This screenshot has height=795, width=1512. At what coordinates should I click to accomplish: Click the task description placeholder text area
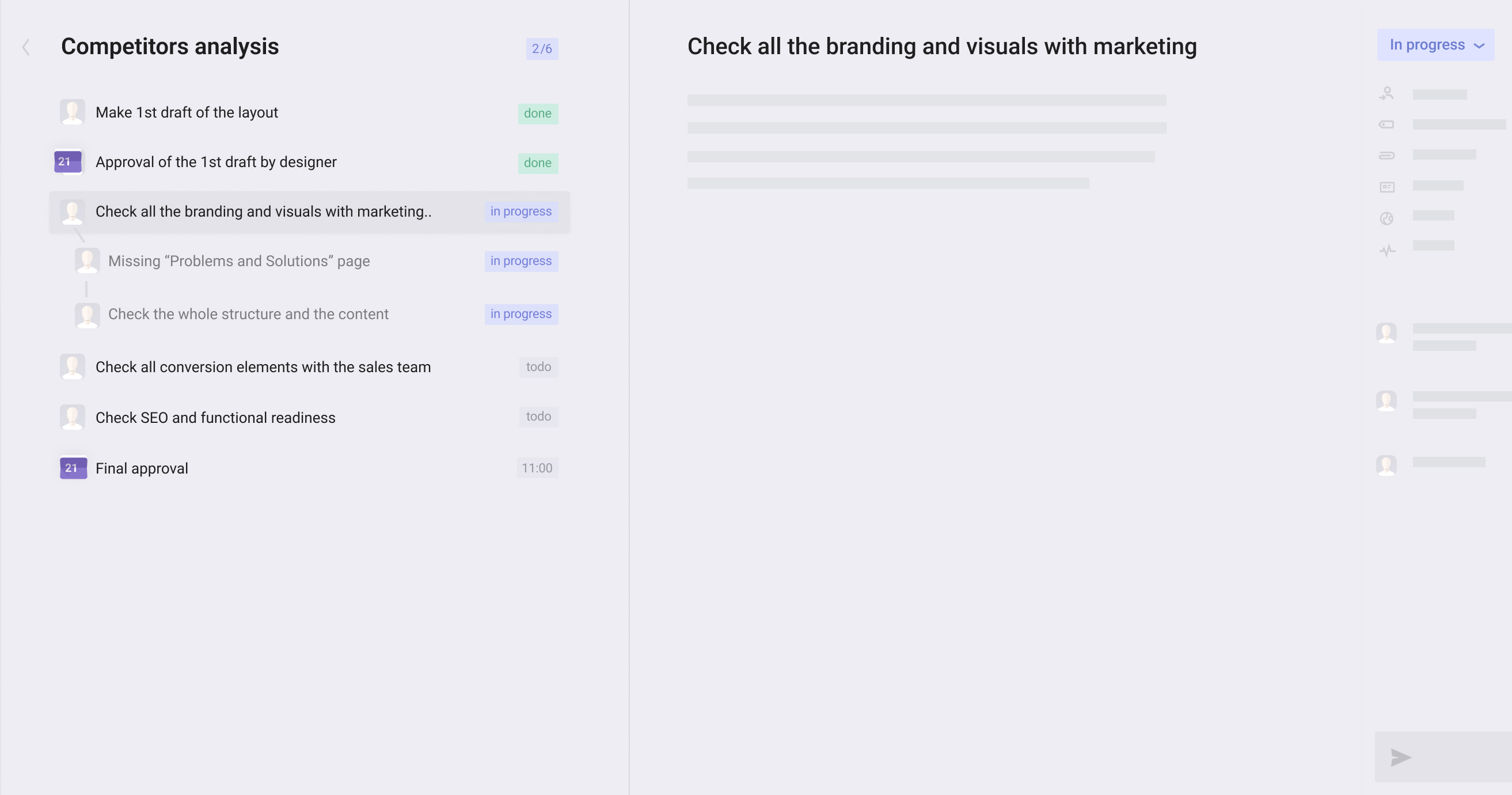[x=927, y=142]
